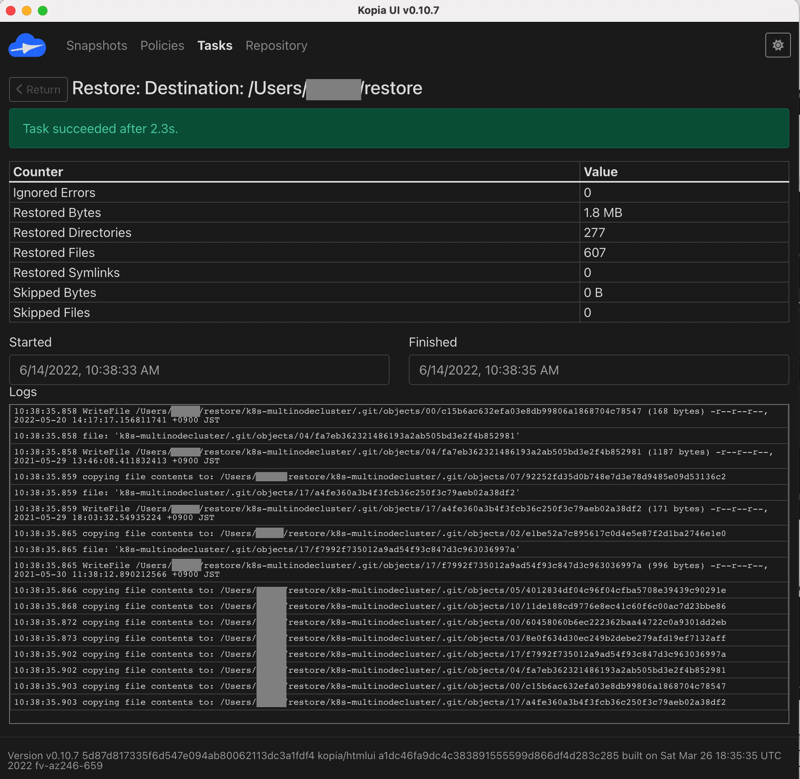Go to the Repository tab
This screenshot has width=800, height=779.
[277, 45]
